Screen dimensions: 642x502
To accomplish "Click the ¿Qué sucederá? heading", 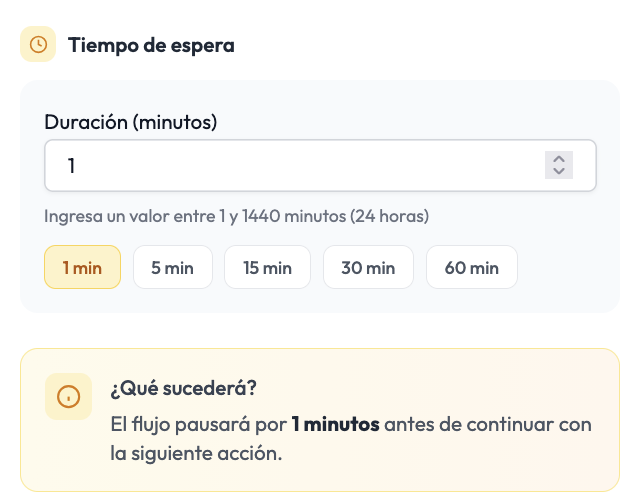I will tap(183, 388).
